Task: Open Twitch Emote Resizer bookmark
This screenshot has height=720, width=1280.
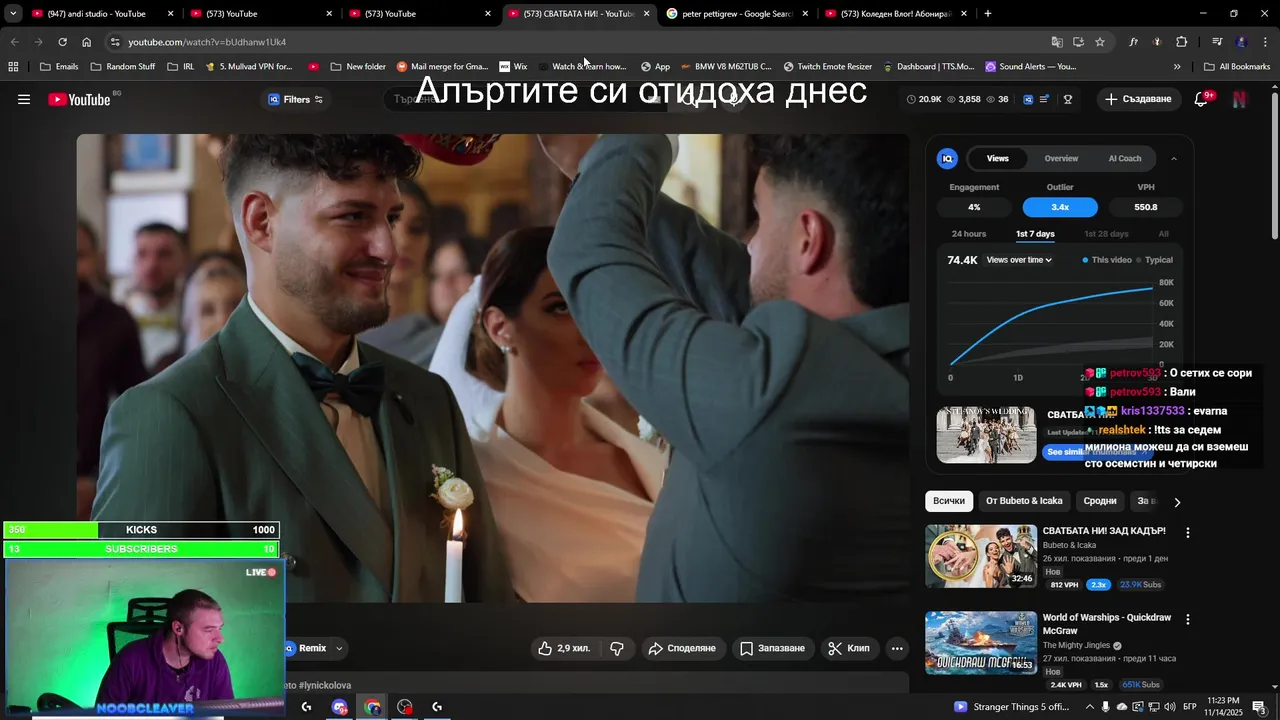Action: pyautogui.click(x=827, y=67)
